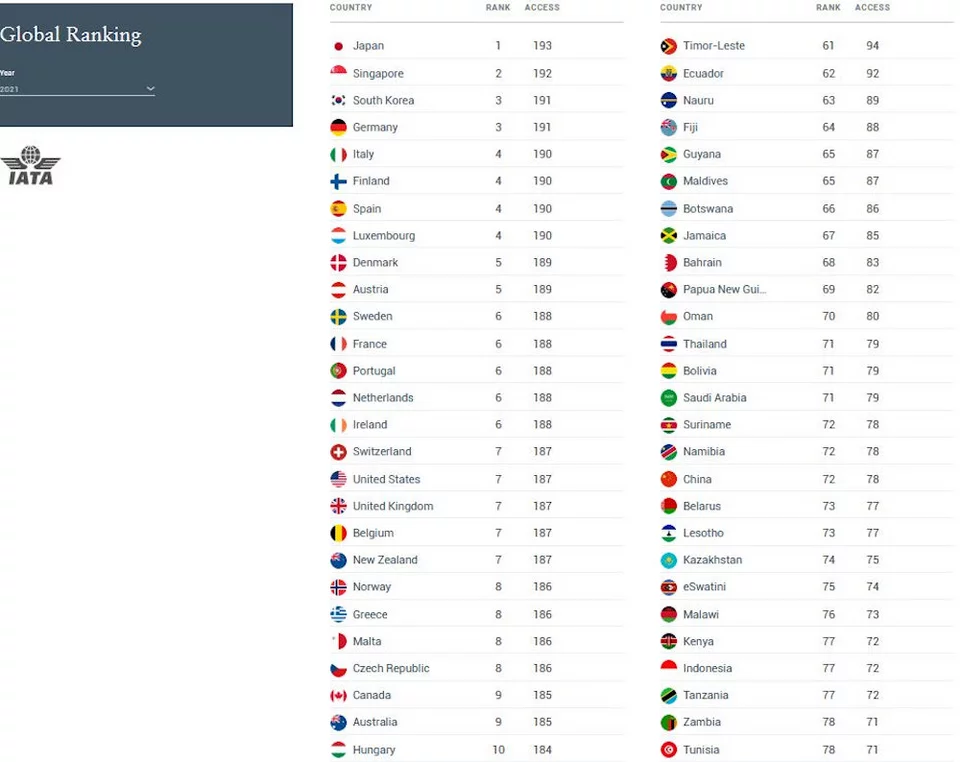The width and height of the screenshot is (960, 762).
Task: Click the Switzerland flag icon
Action: 338,452
